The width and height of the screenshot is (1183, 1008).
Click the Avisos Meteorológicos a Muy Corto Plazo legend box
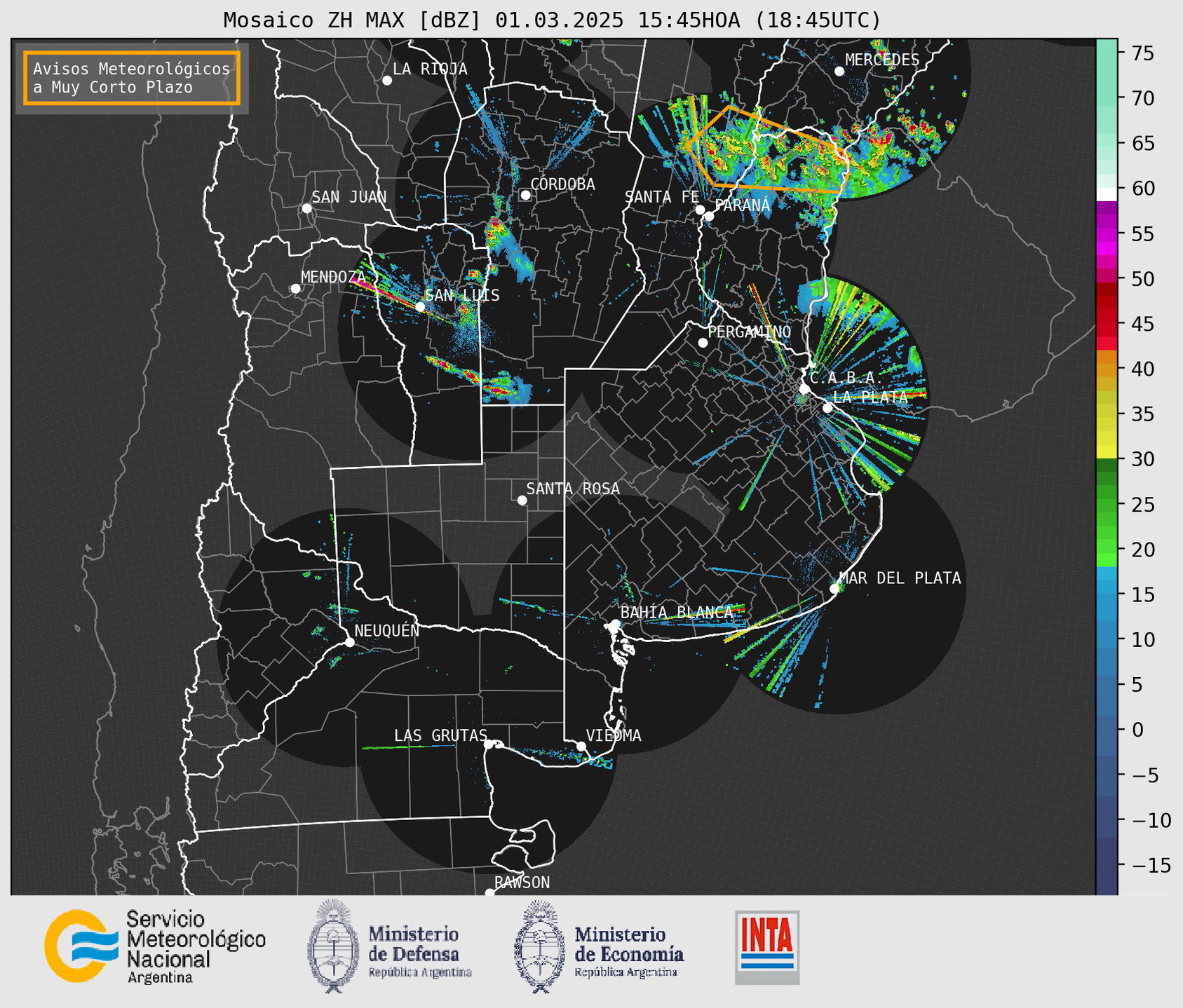[x=132, y=78]
